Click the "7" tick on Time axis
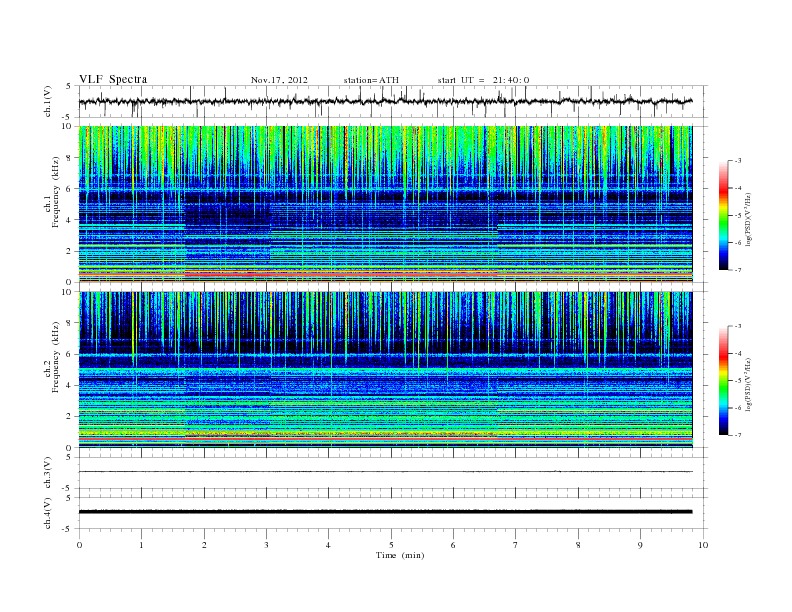 [x=516, y=545]
